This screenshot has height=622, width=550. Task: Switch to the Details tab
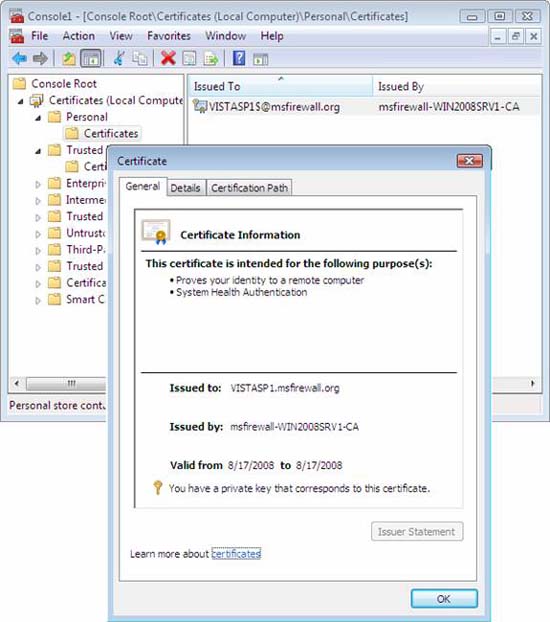coord(185,188)
